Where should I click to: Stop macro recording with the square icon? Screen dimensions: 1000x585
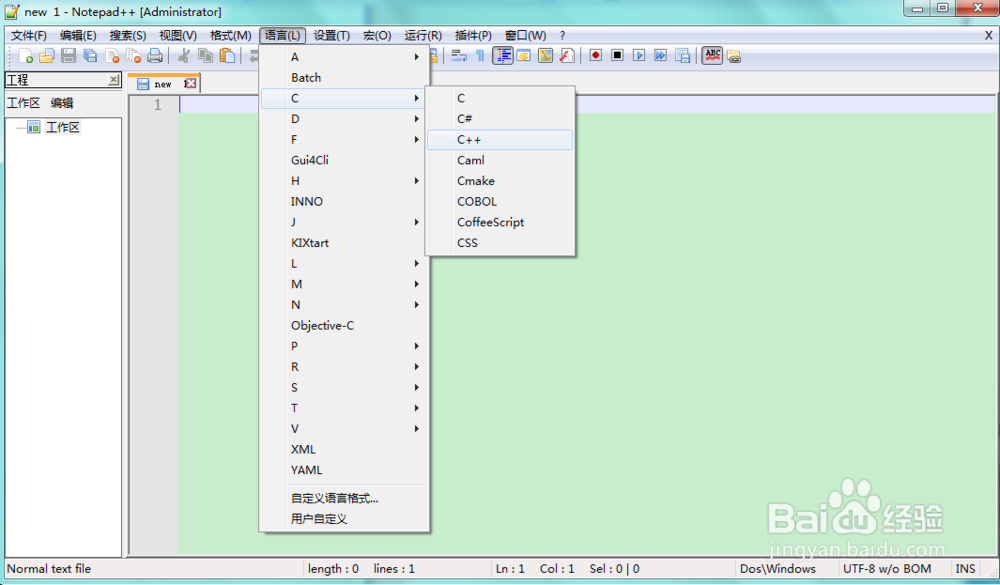(x=617, y=56)
